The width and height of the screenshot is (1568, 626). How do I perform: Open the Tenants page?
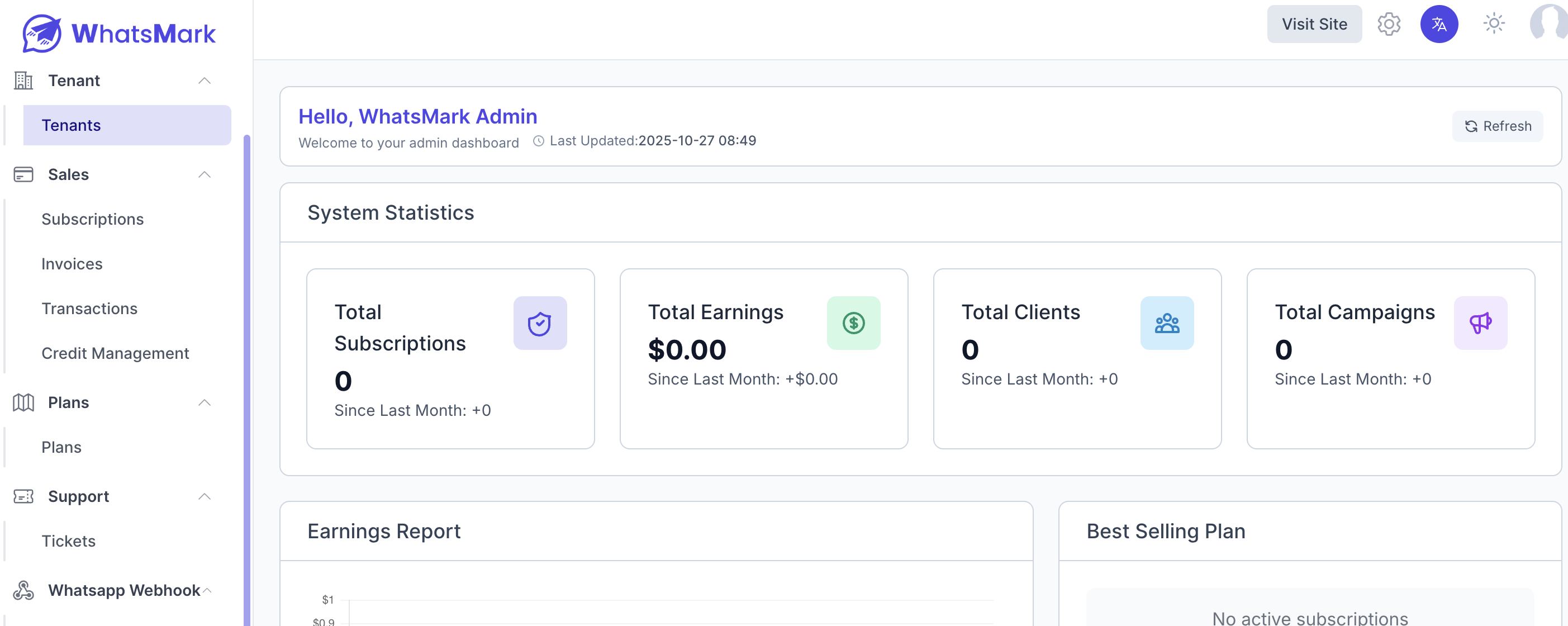click(127, 125)
